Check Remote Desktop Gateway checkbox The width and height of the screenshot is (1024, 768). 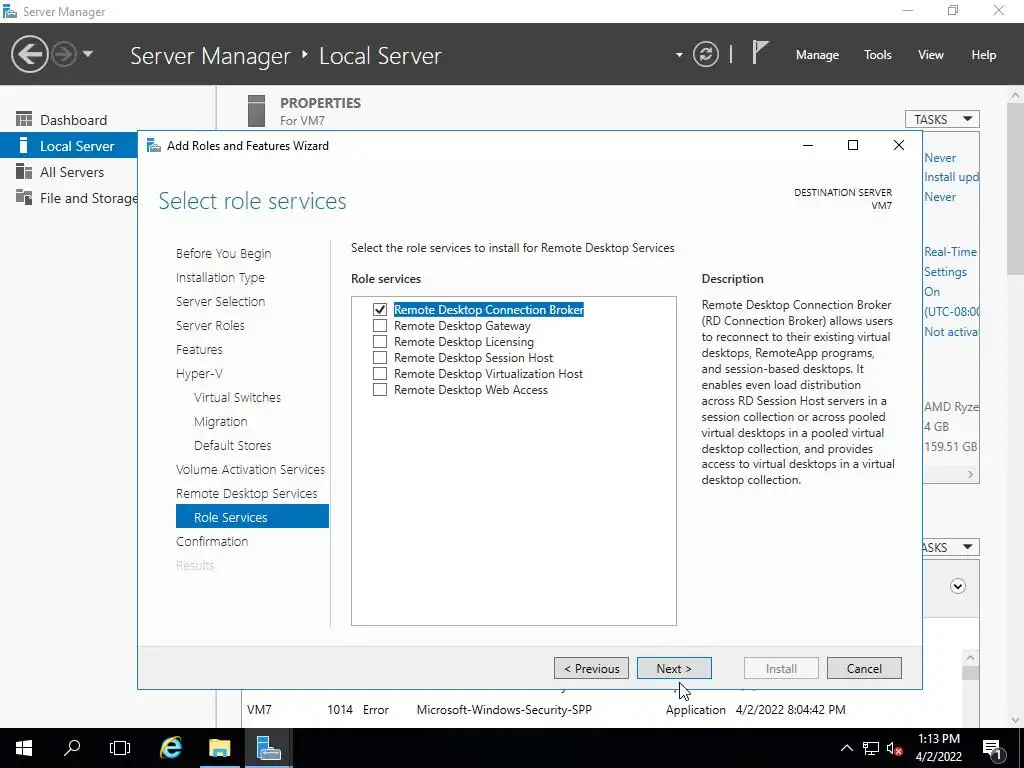379,325
